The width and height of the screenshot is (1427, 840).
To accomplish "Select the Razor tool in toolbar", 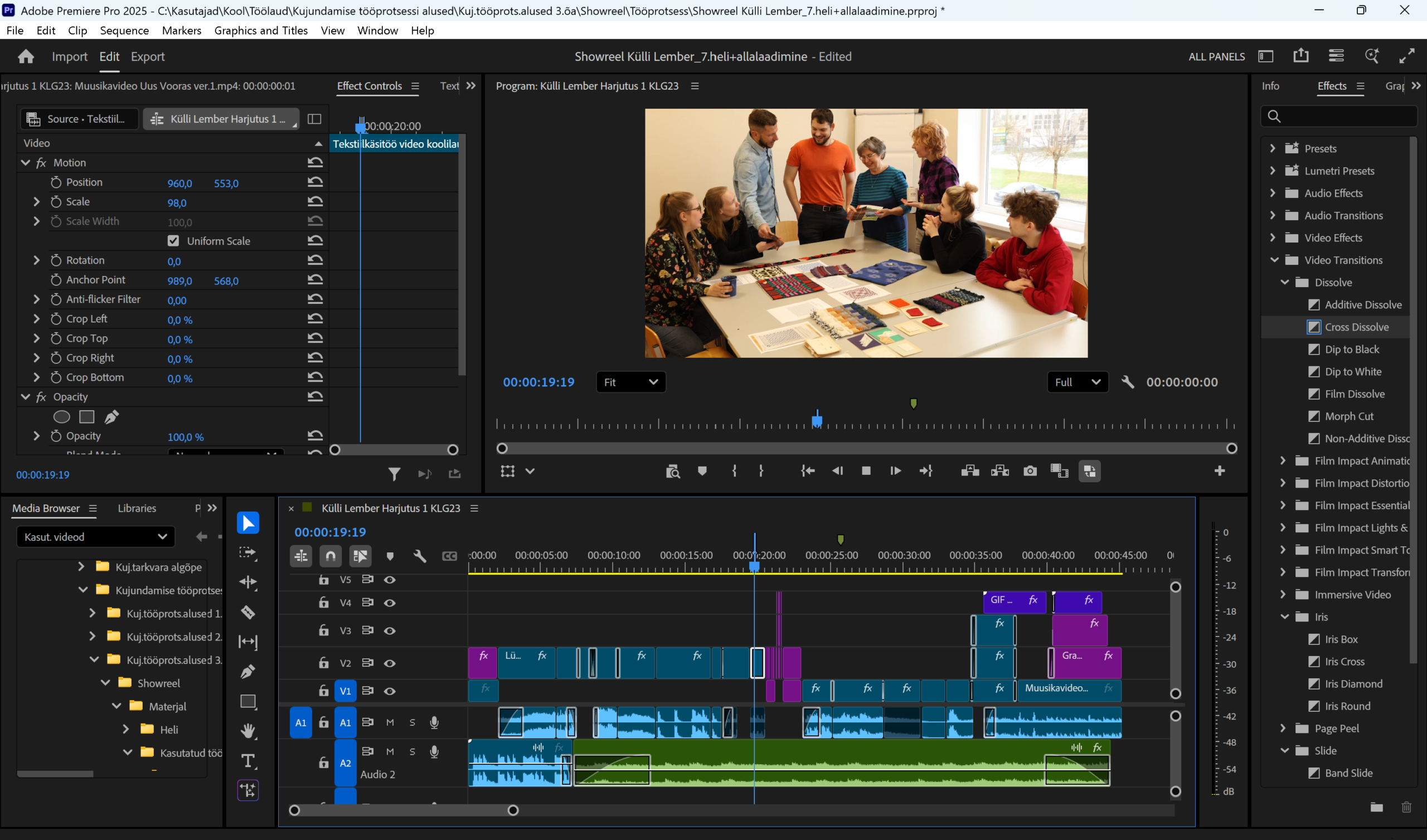I will [x=247, y=612].
